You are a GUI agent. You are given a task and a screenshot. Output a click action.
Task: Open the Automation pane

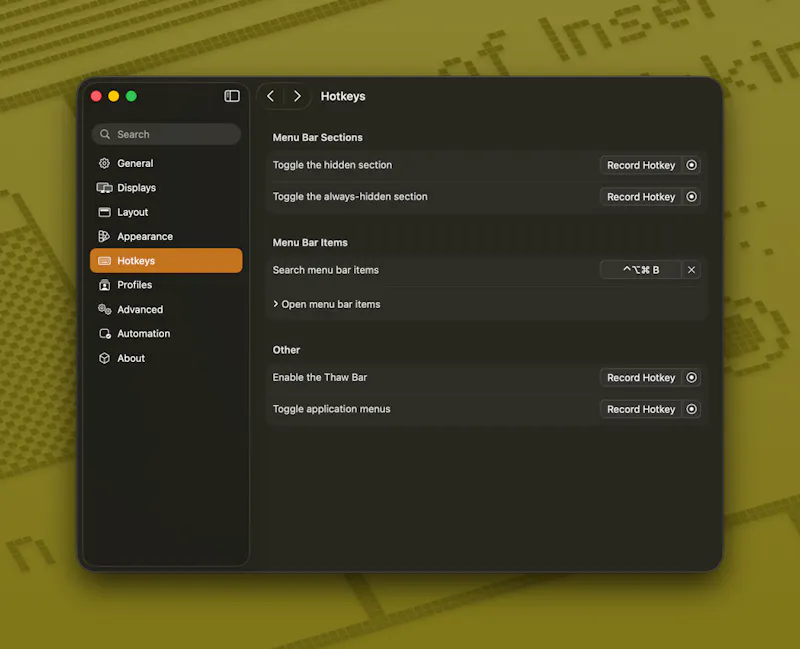166,334
